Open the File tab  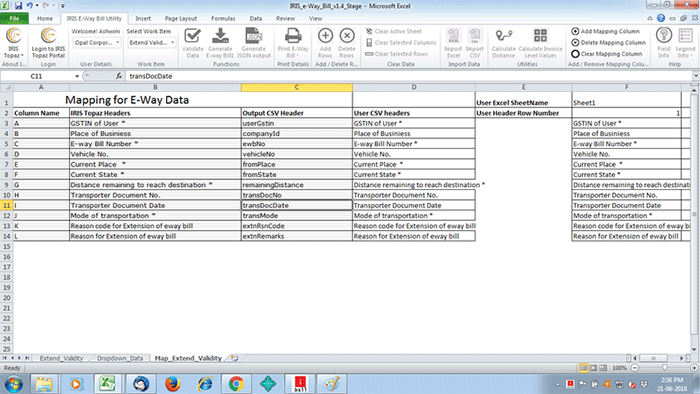click(14, 18)
